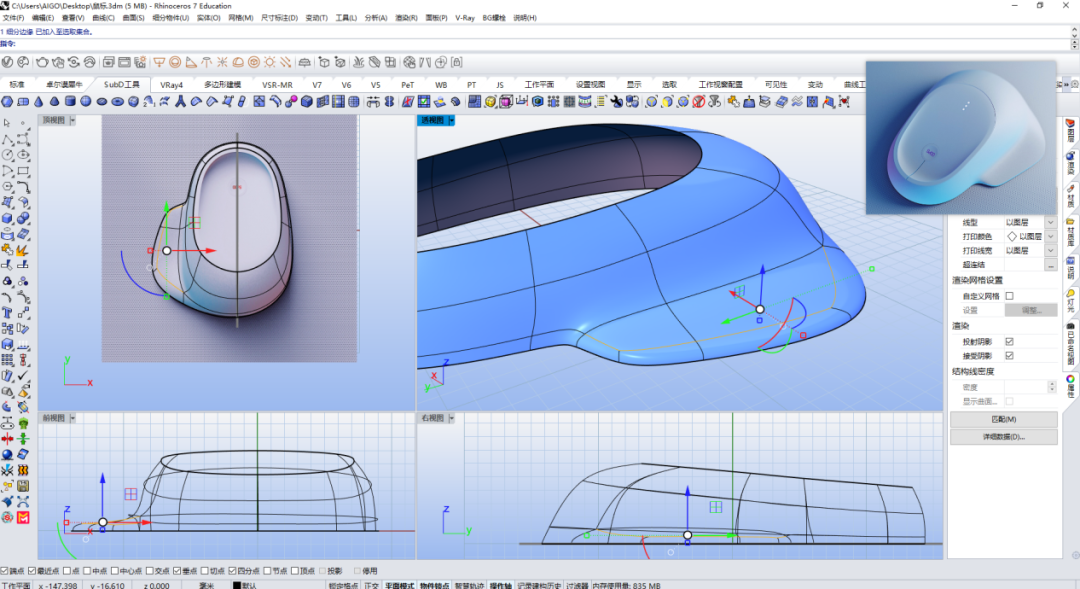Viewport: 1080px width, 589px height.
Task: Open 右视图 right viewport dropdown arrow
Action: [451, 418]
